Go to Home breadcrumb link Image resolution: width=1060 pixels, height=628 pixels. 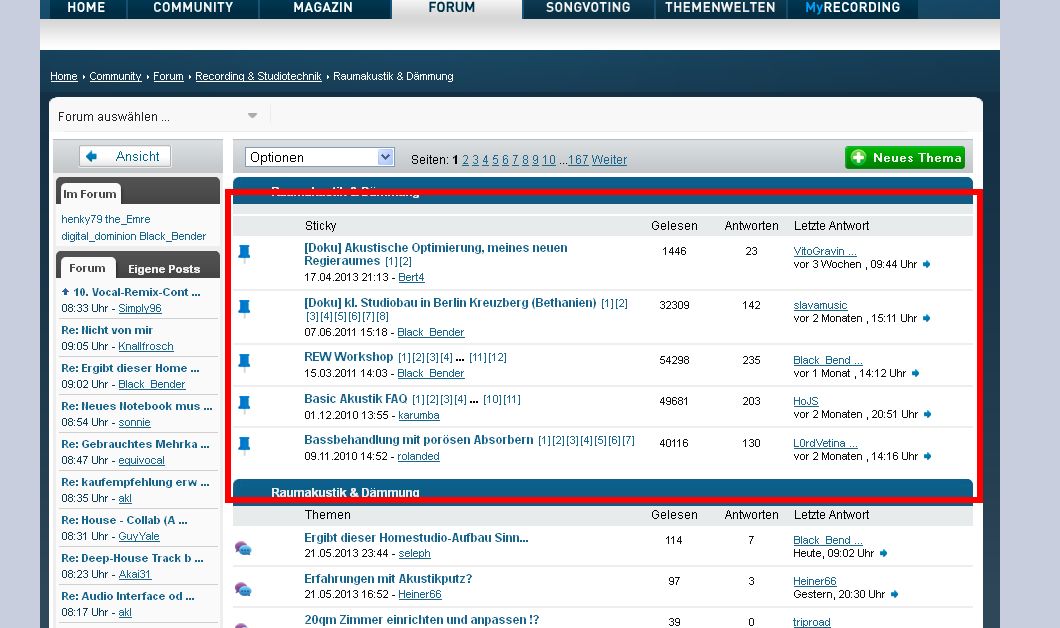tap(64, 76)
